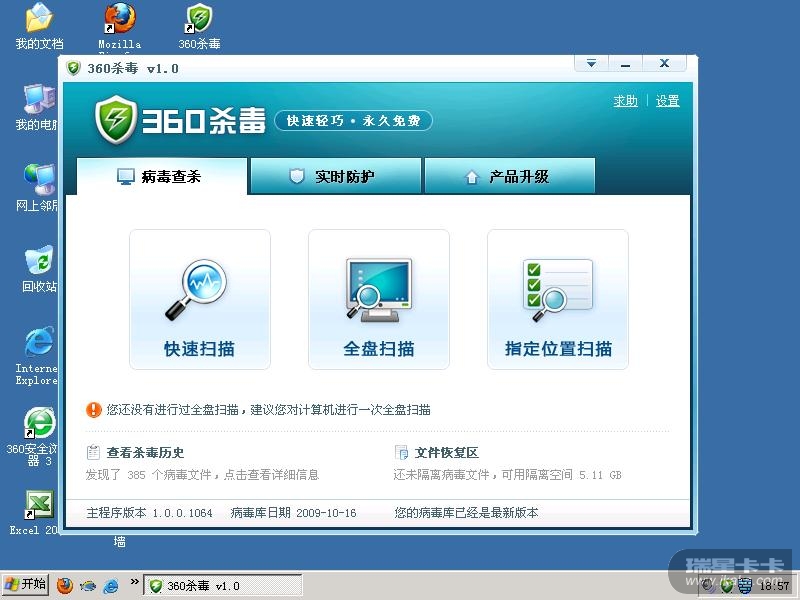800x600 pixels.
Task: Open the title bar dropdown arrow menu
Action: [591, 63]
